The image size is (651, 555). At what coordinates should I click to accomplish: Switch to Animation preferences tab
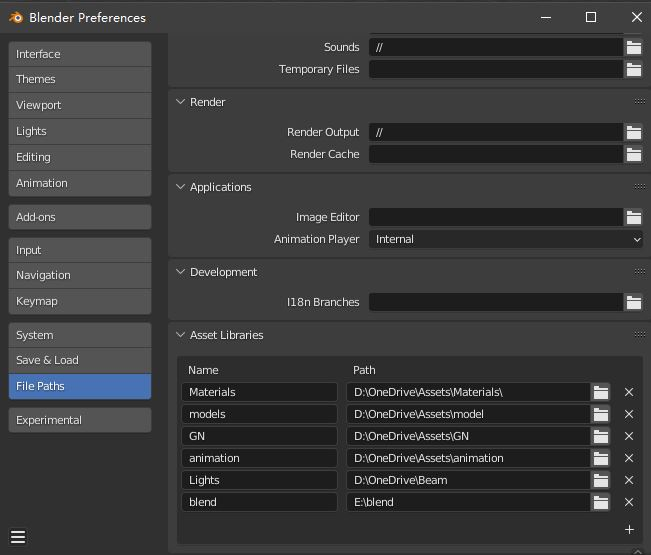(x=80, y=183)
